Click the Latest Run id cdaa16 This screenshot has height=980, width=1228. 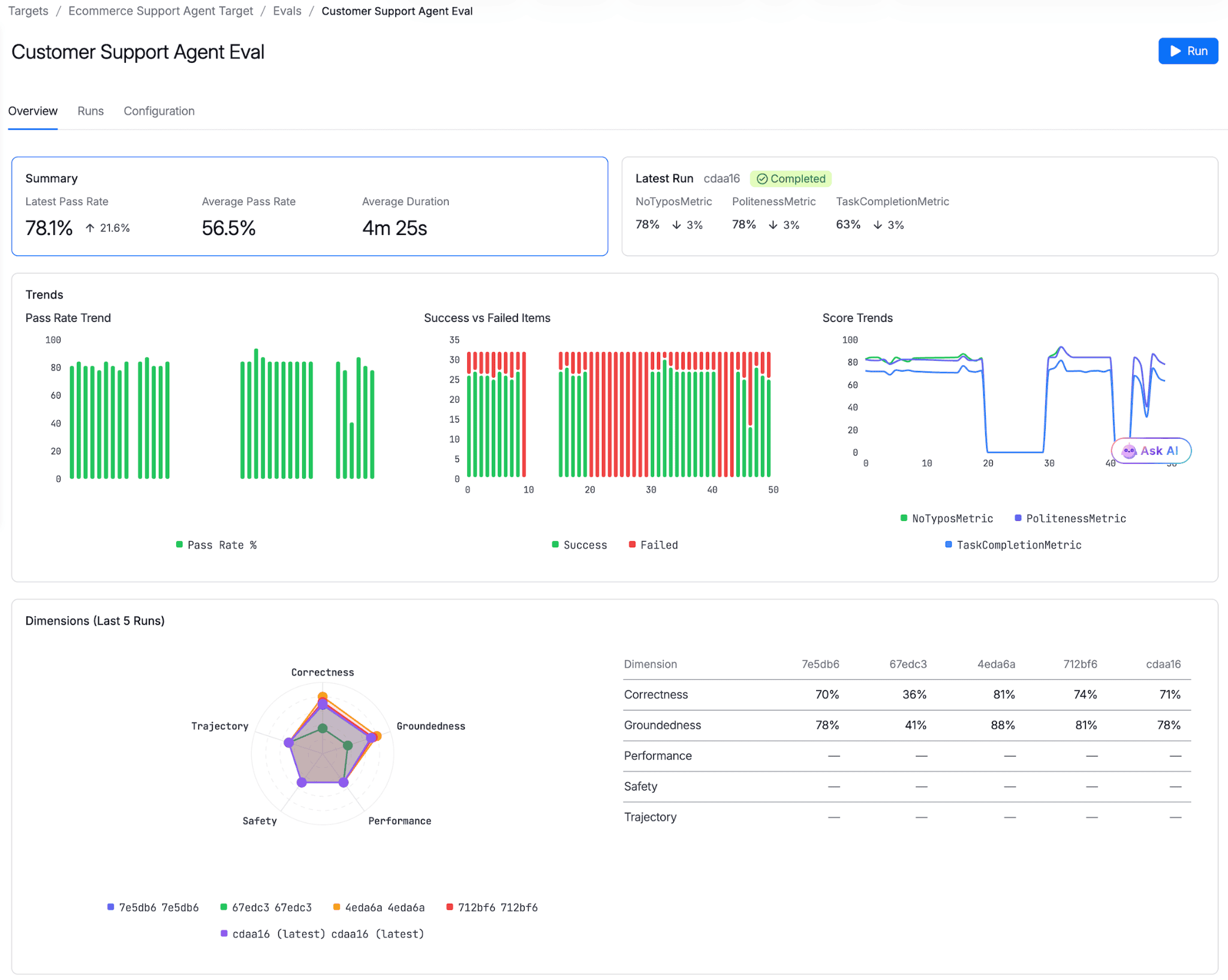click(721, 179)
